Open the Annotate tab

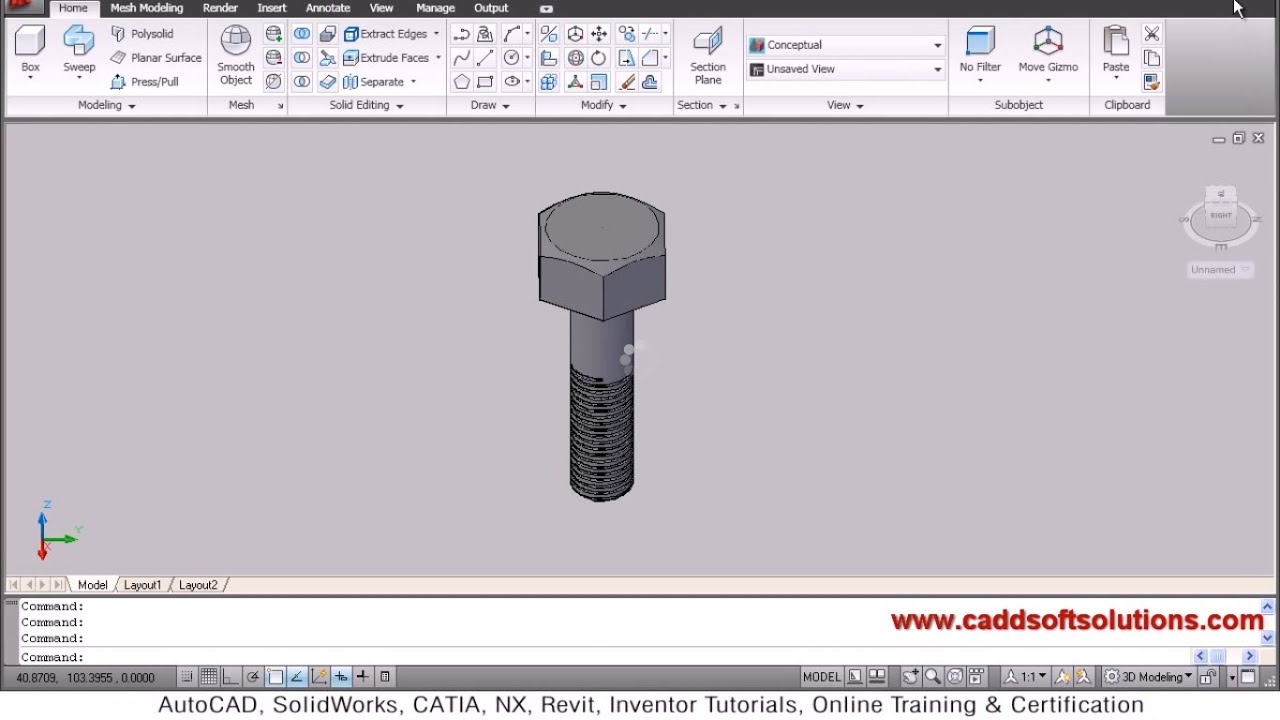(328, 8)
